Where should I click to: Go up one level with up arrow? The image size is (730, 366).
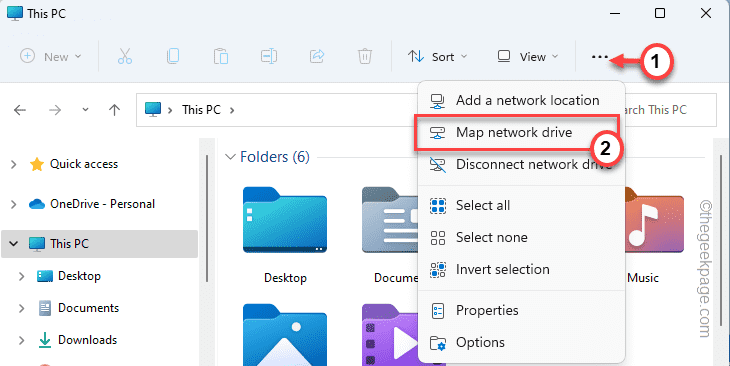[114, 110]
